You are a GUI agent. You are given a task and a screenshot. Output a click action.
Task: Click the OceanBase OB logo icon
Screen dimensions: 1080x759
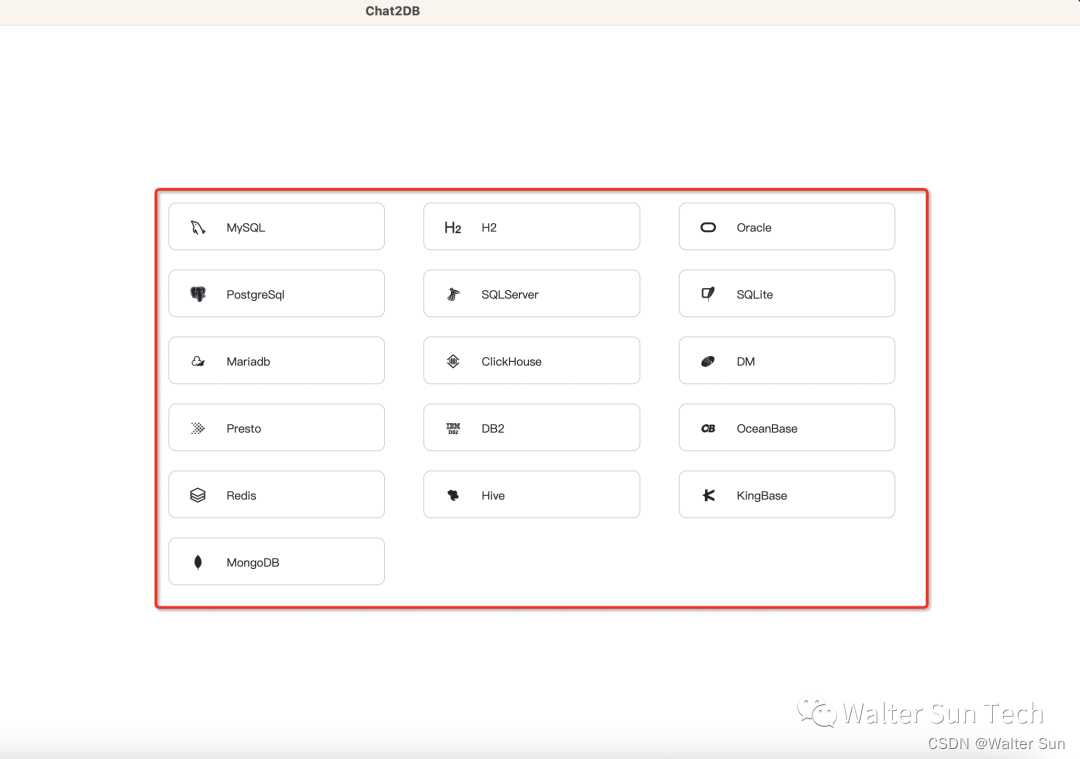pyautogui.click(x=708, y=428)
